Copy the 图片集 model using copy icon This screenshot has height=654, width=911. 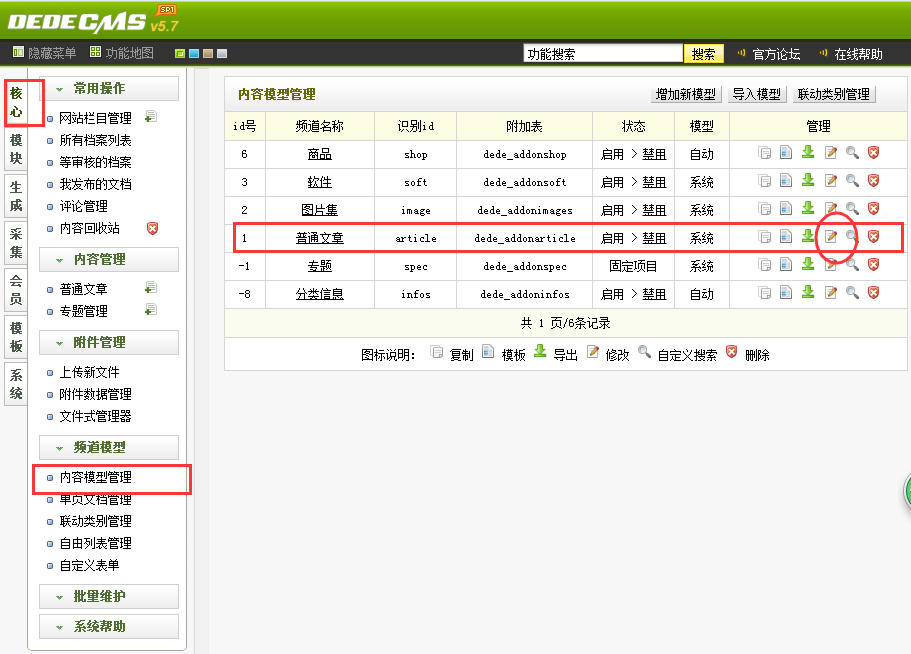click(x=765, y=209)
